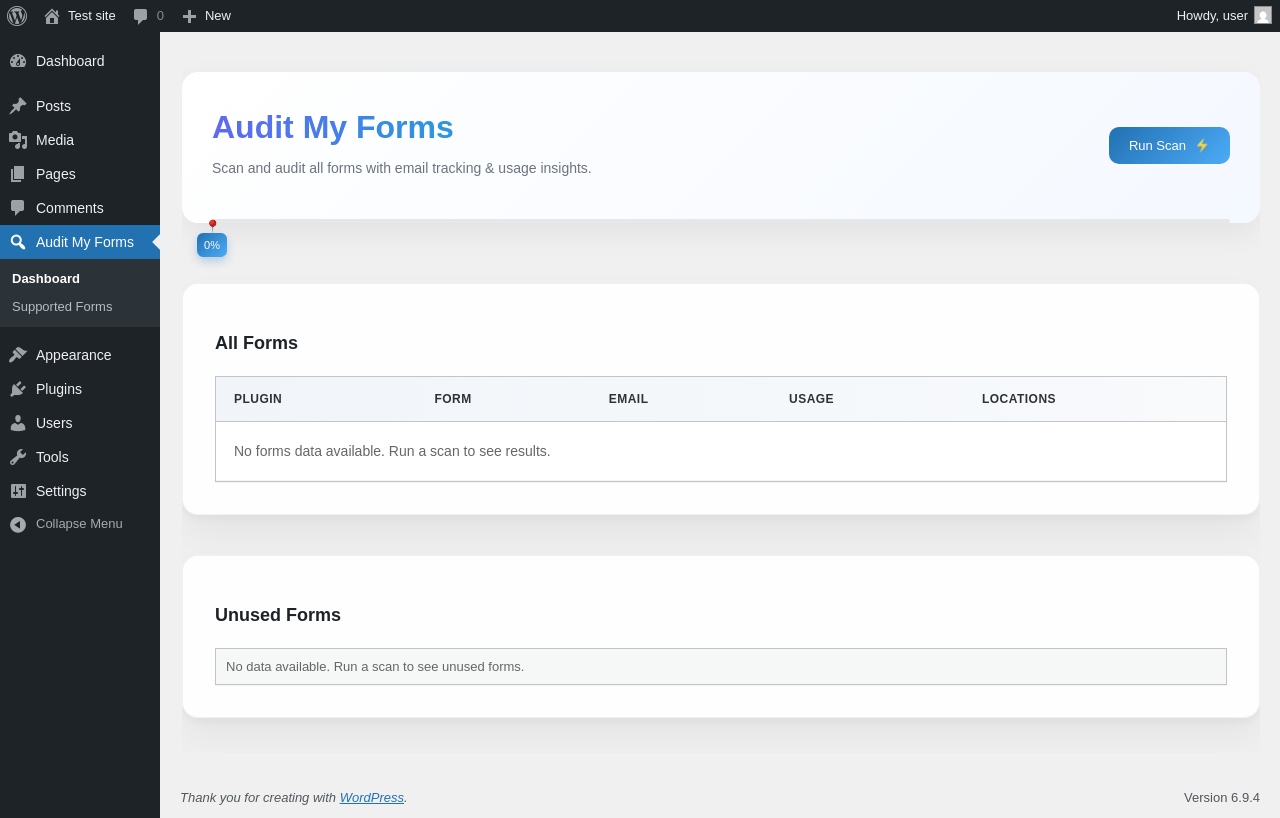The image size is (1280, 818).
Task: Click the Plugins plug icon
Action: click(18, 389)
